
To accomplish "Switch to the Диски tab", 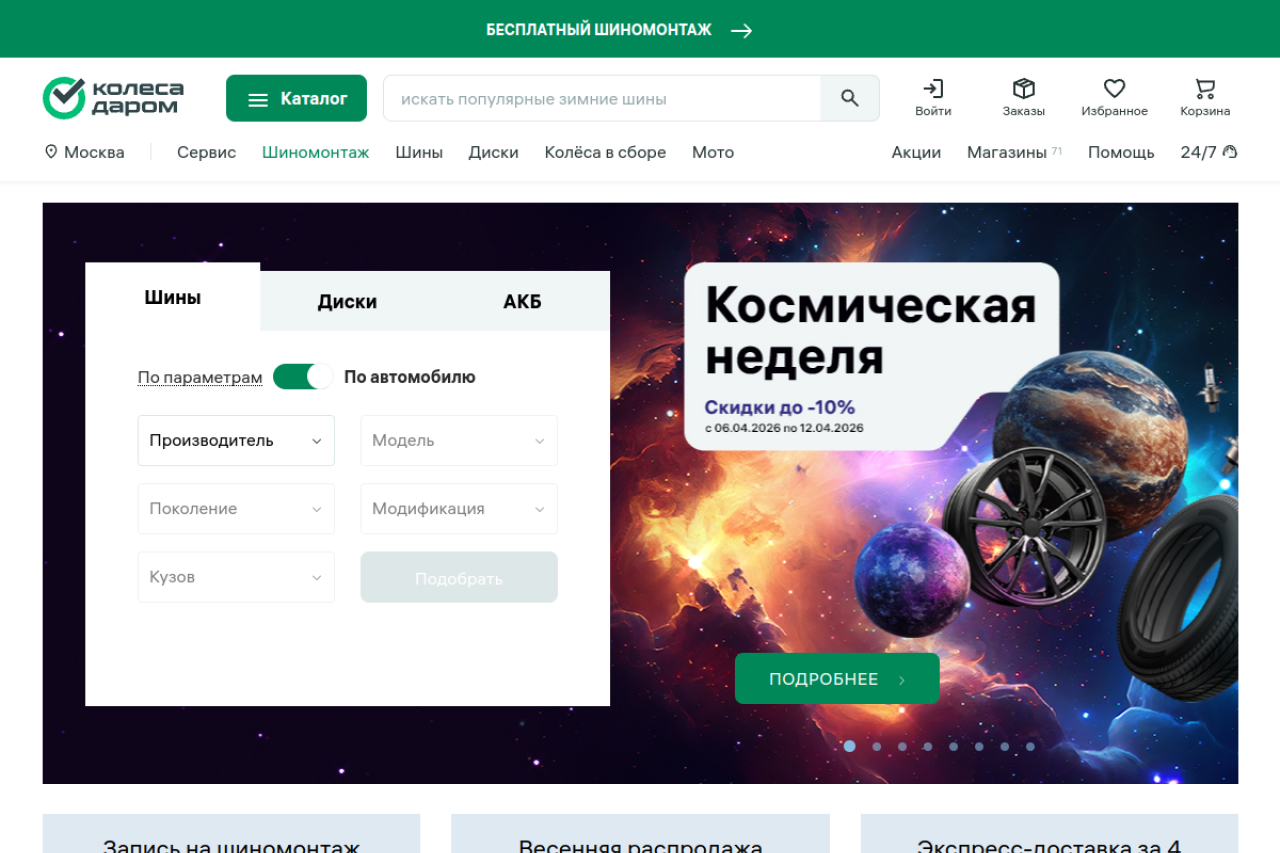I will click(347, 302).
